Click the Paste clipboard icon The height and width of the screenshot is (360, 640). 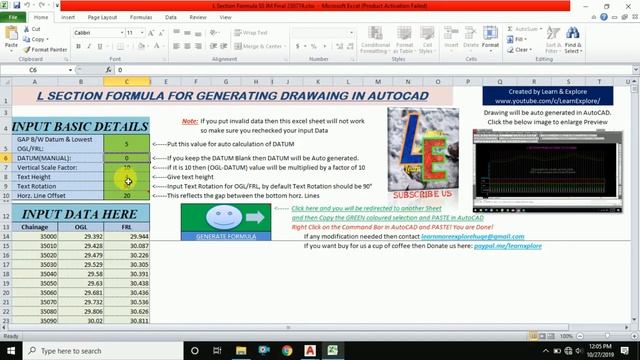click(x=11, y=33)
